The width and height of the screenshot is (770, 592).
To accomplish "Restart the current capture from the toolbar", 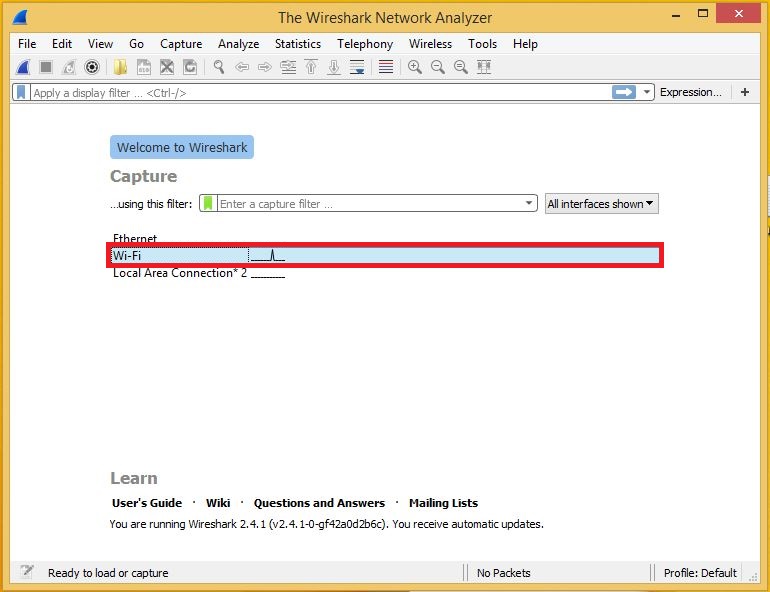I will pyautogui.click(x=69, y=67).
